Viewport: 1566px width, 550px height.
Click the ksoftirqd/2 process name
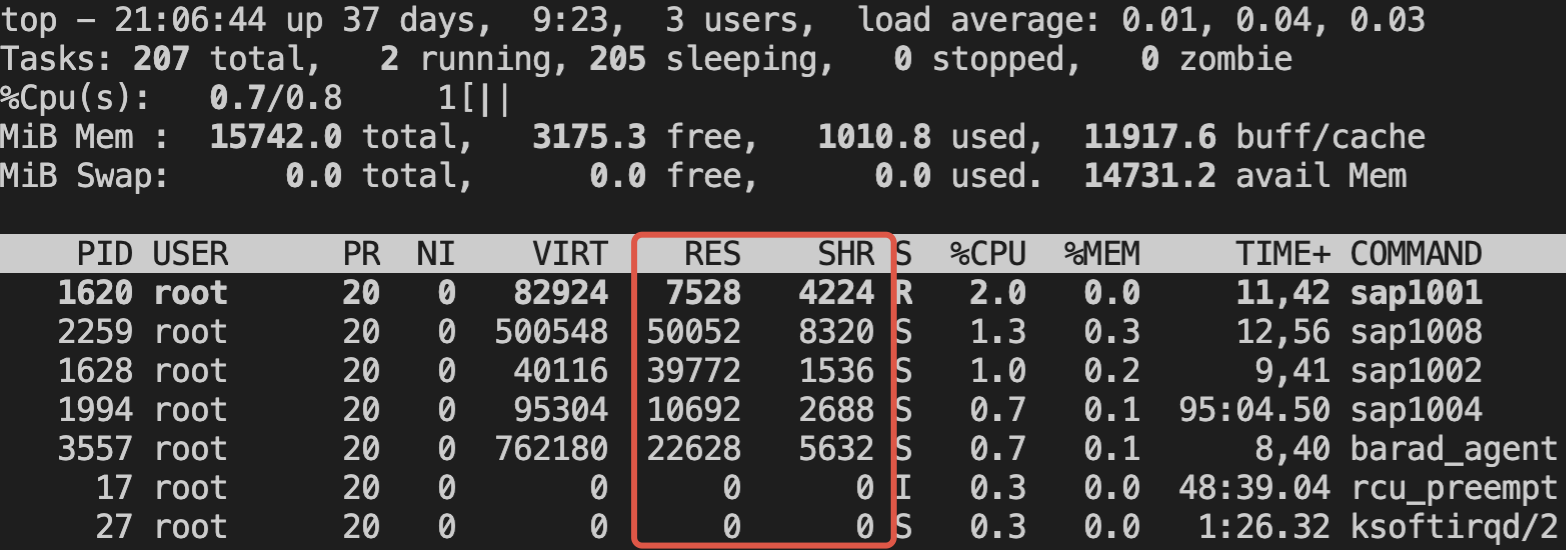(x=1454, y=527)
